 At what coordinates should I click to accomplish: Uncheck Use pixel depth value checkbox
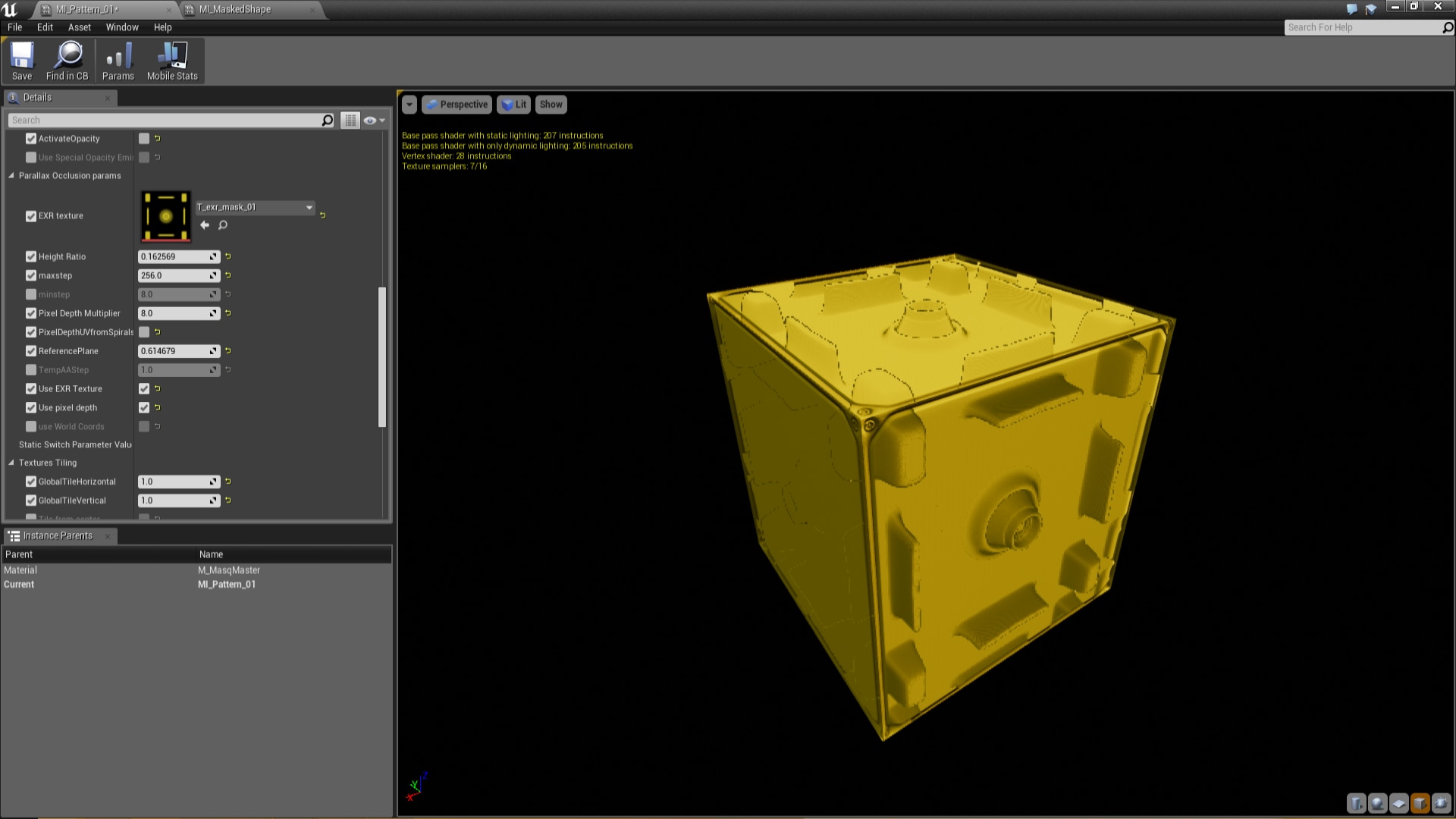pyautogui.click(x=144, y=408)
